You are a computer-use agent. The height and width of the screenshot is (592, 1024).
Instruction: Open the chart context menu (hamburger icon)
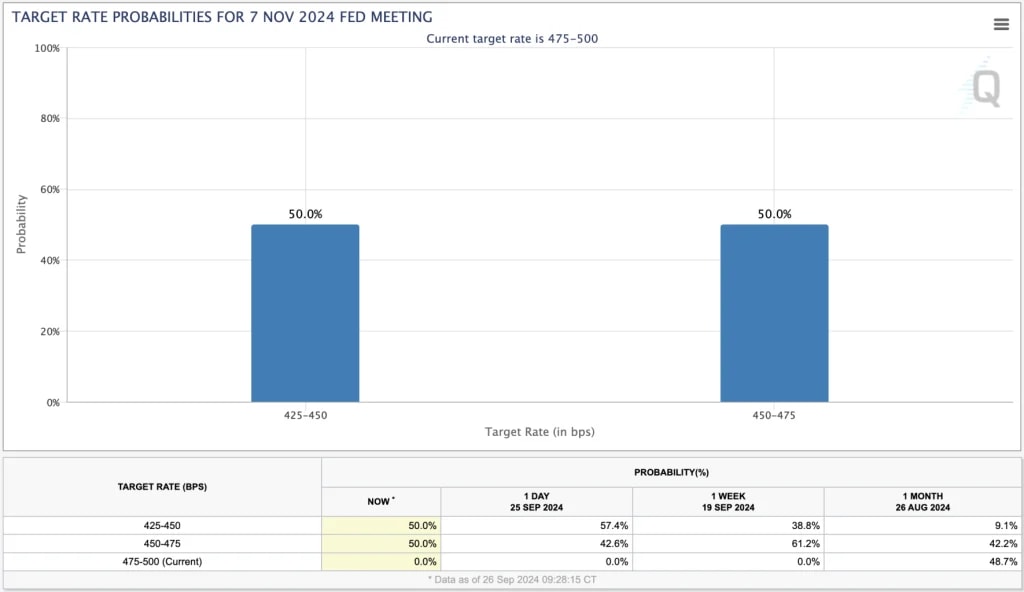tap(1001, 25)
